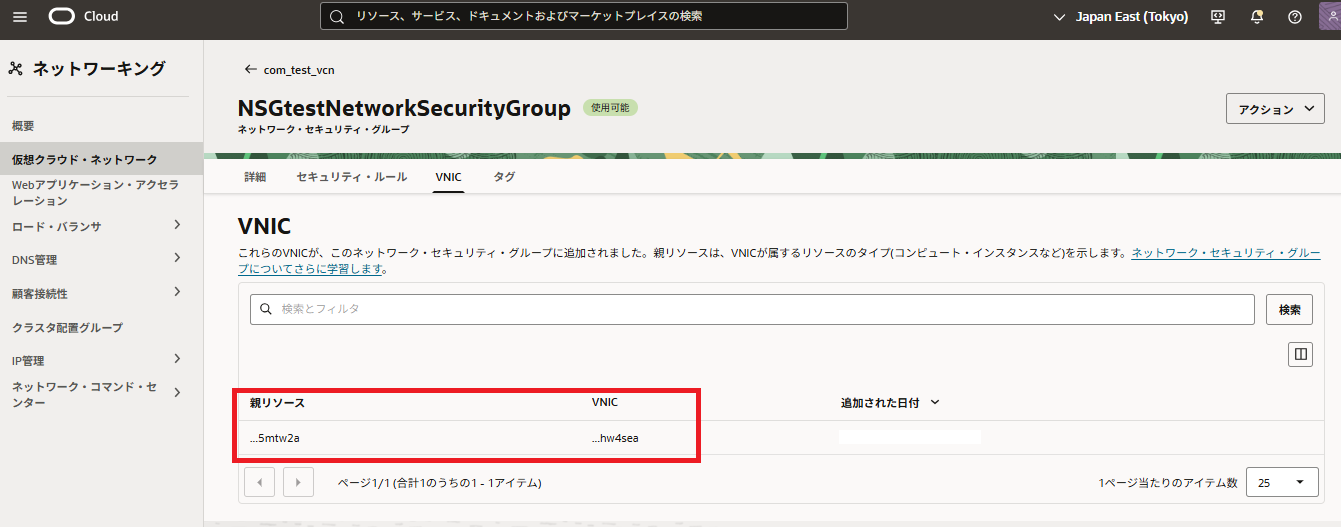Open the アクション dropdown button
The width and height of the screenshot is (1341, 527).
point(1275,109)
